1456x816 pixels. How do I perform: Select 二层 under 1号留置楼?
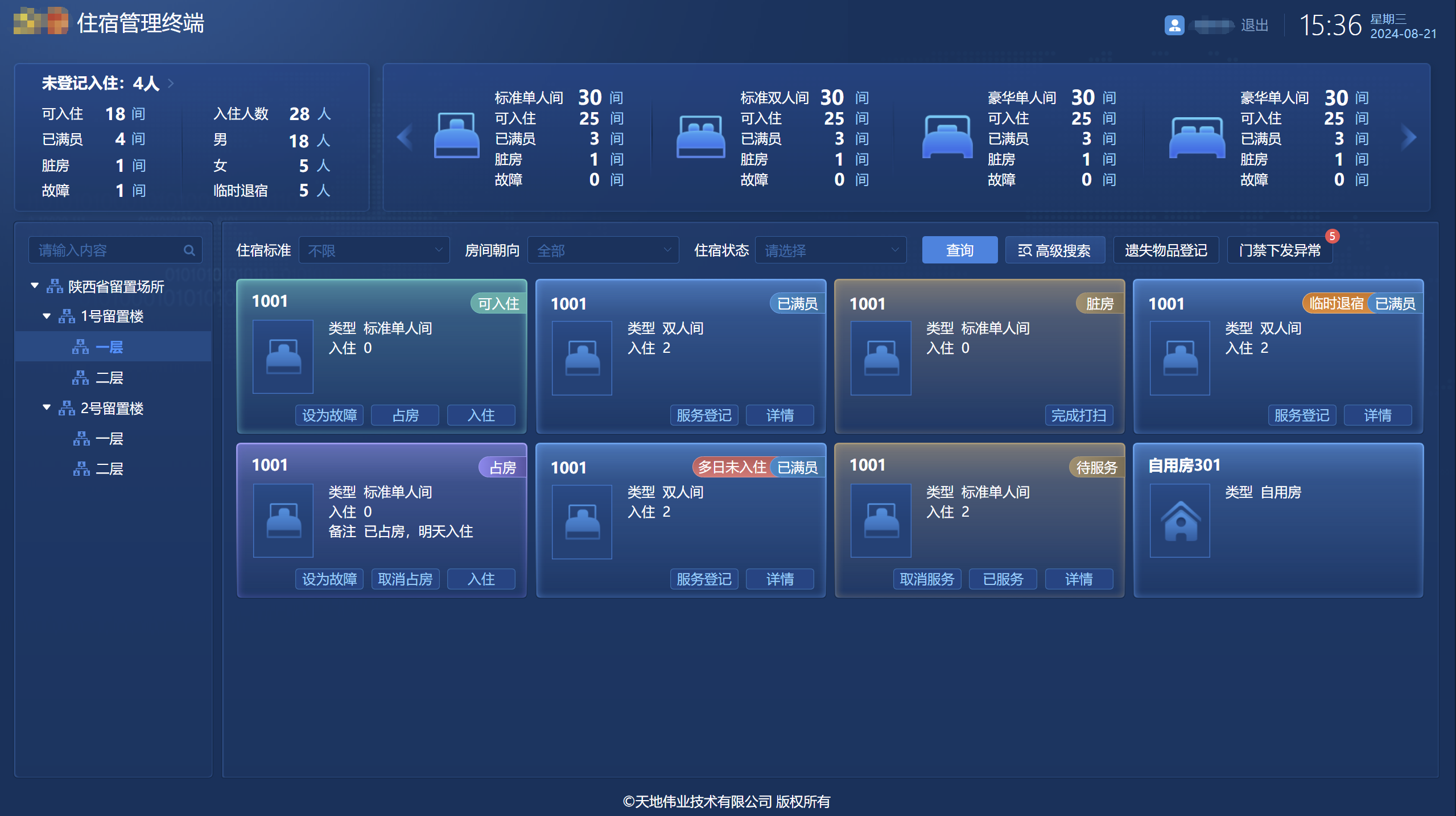click(x=112, y=377)
